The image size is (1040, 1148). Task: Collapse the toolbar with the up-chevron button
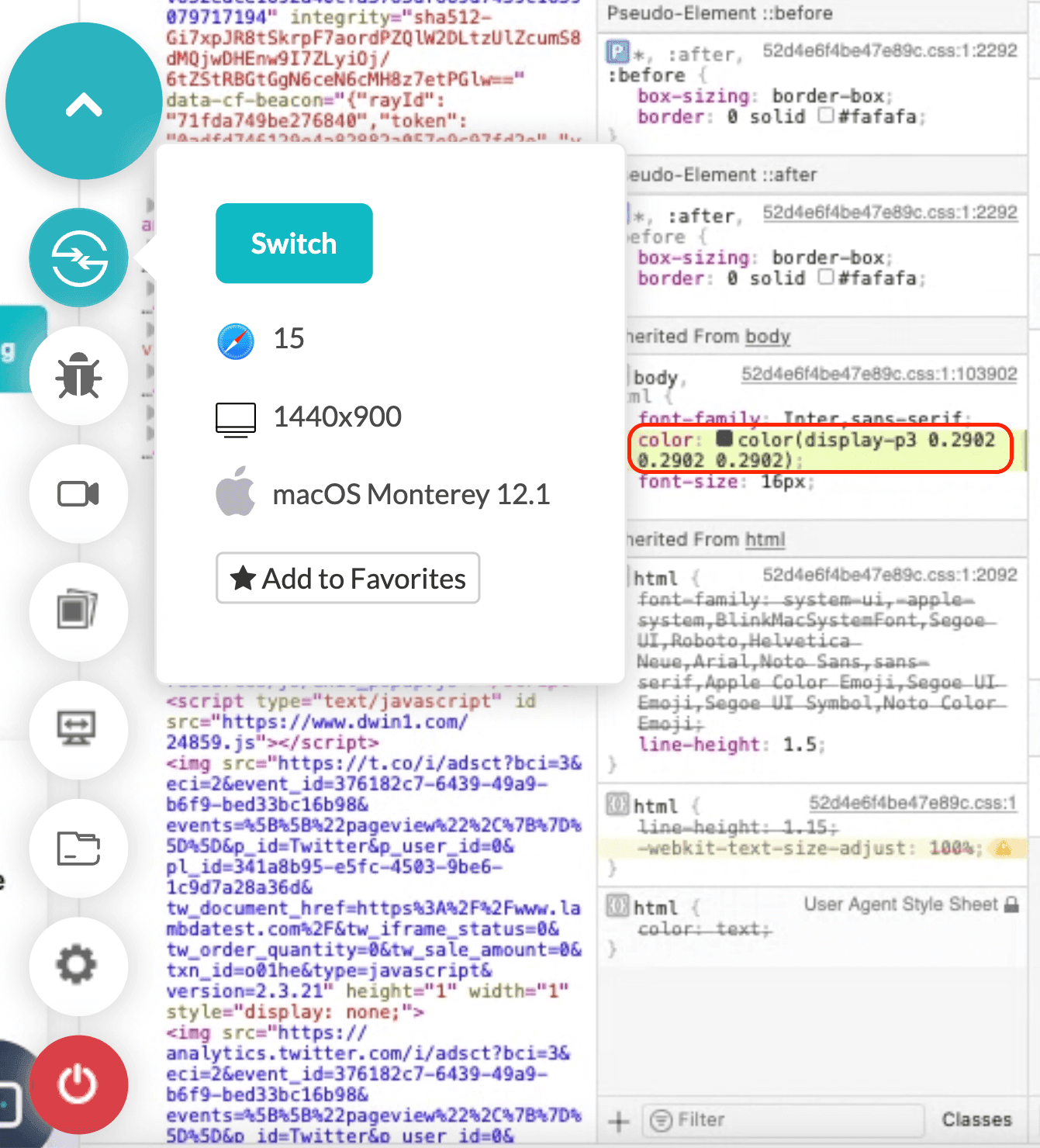click(84, 102)
